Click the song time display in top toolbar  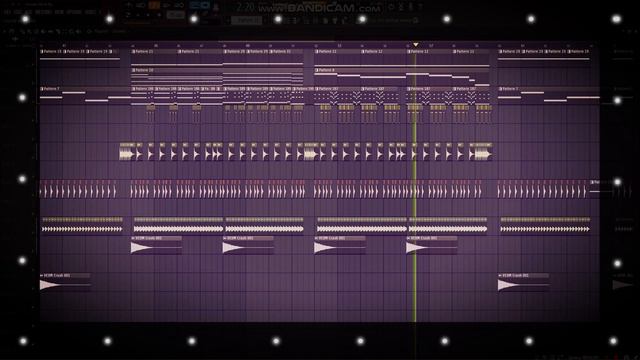click(246, 7)
